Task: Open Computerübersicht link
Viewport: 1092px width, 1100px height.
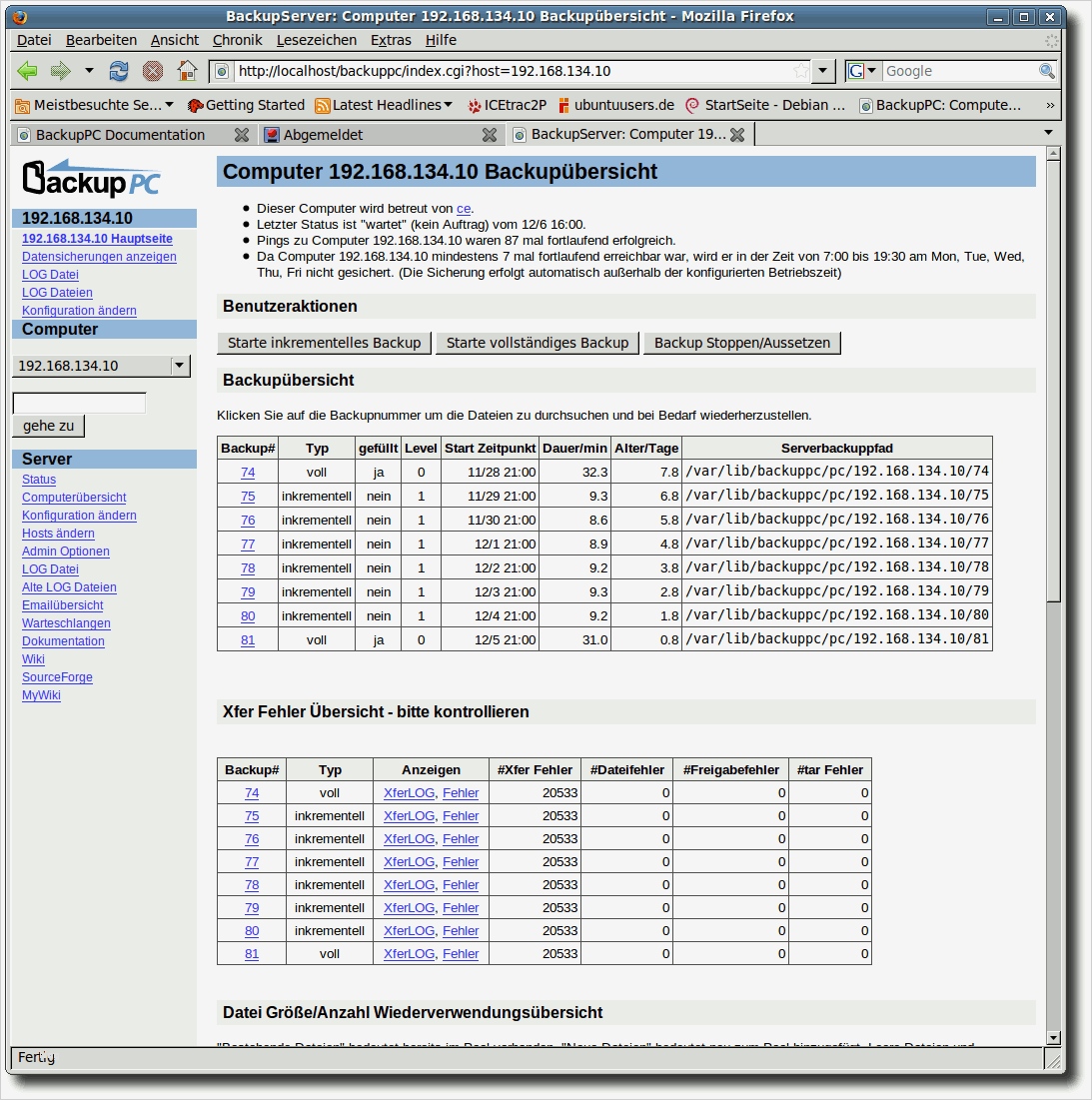Action: (x=74, y=498)
